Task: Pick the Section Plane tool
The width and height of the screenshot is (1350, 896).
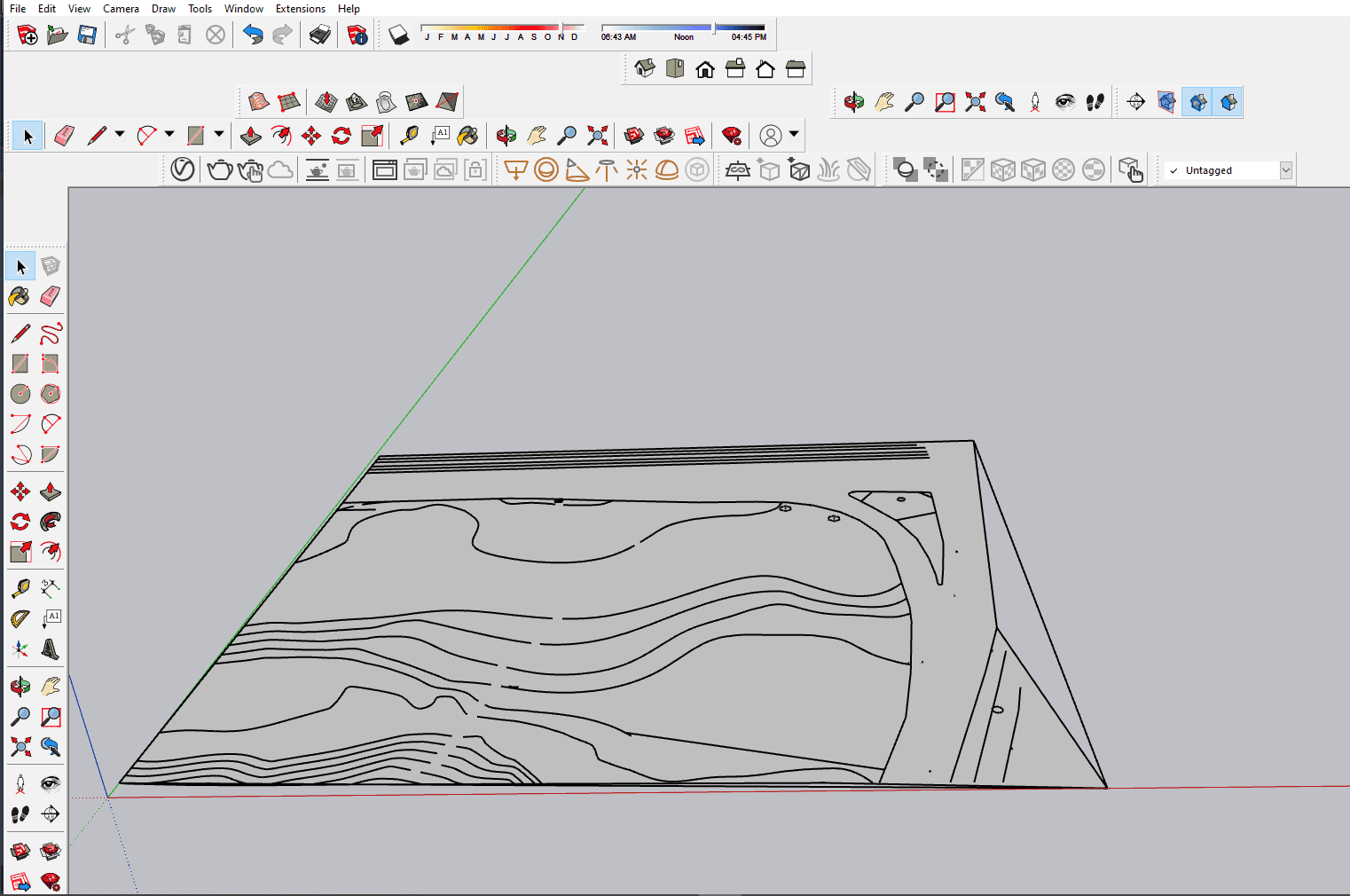Action: point(1135,102)
